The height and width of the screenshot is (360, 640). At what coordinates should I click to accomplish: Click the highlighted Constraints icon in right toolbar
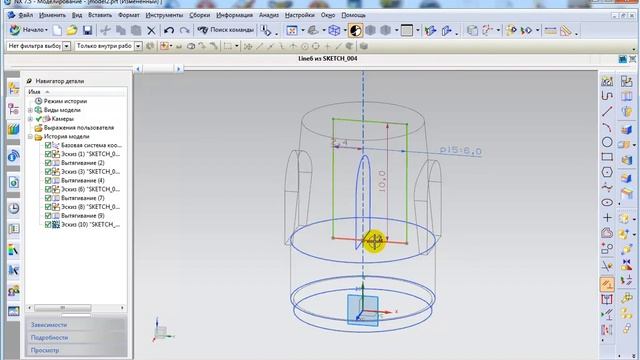[x=607, y=284]
